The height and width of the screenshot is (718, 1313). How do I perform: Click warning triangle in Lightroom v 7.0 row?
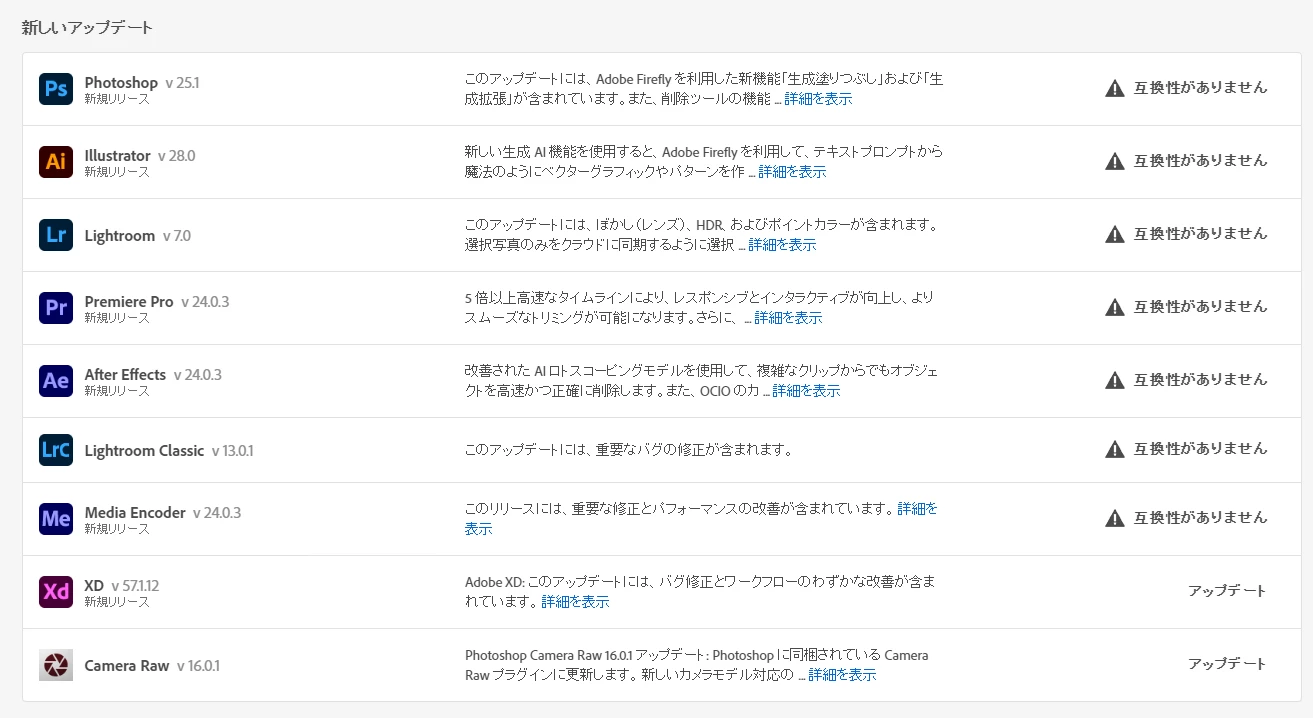[x=1115, y=234]
